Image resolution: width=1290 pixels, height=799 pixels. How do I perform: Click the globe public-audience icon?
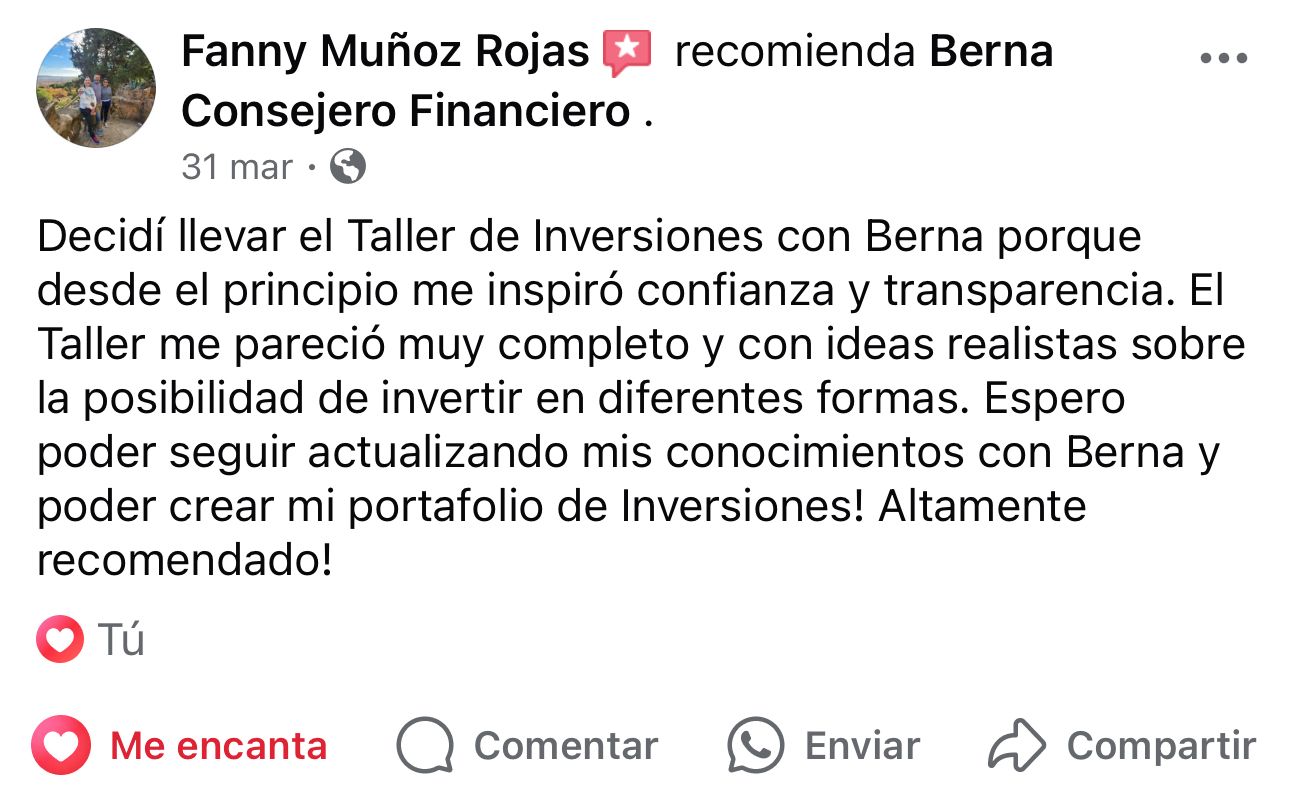tap(347, 167)
